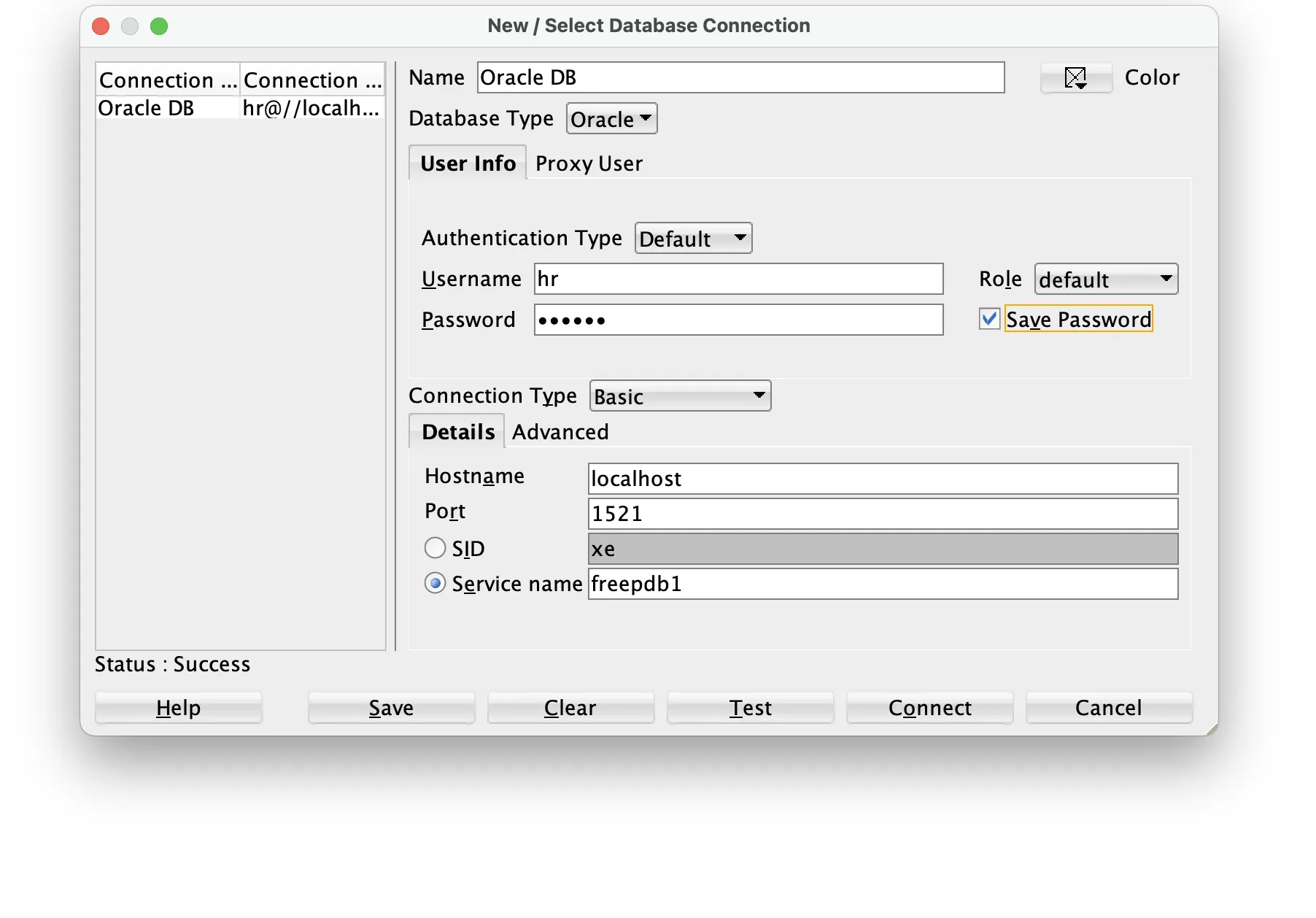Open the Database Type dropdown

tap(611, 119)
